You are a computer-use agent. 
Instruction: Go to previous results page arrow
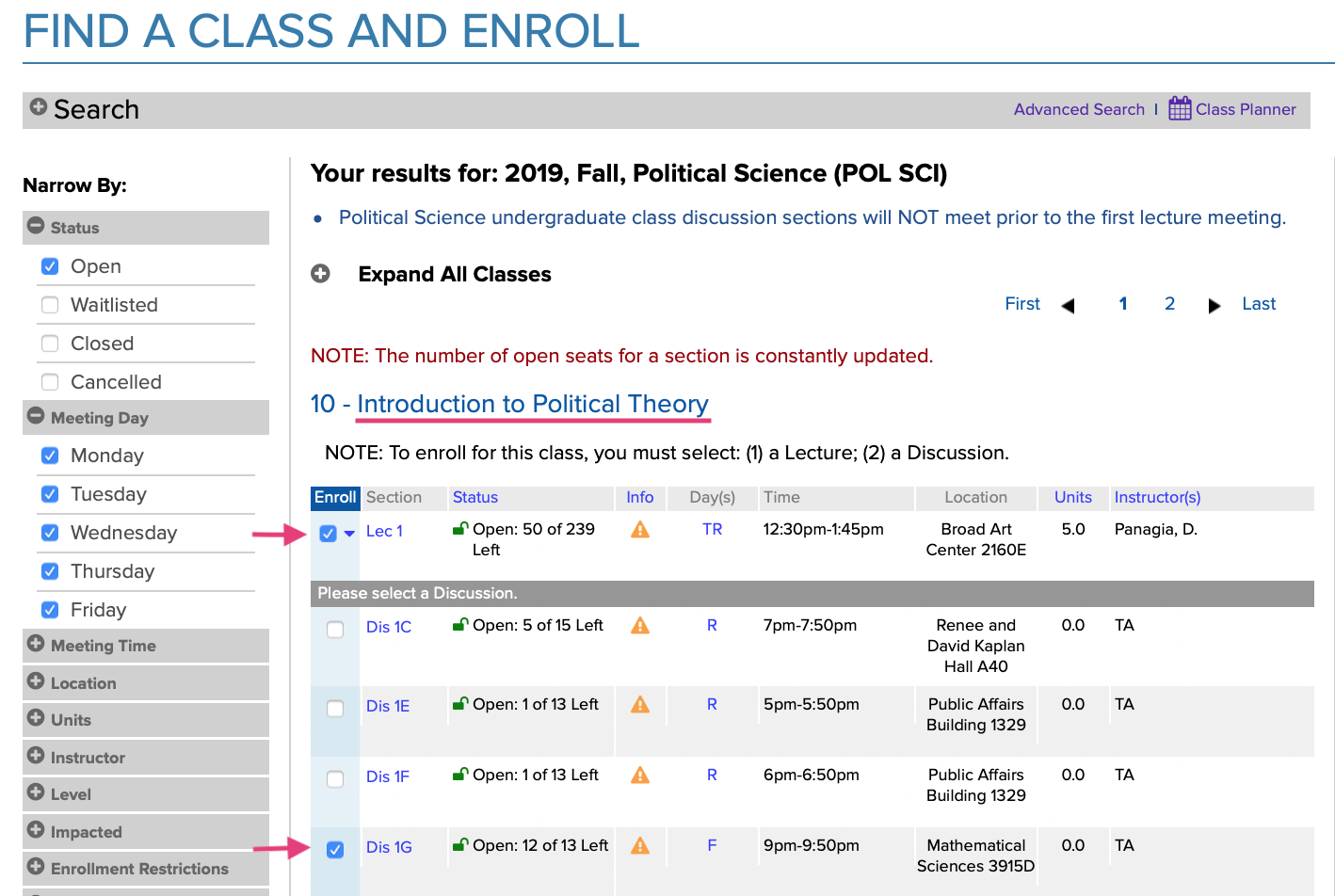[x=1068, y=305]
